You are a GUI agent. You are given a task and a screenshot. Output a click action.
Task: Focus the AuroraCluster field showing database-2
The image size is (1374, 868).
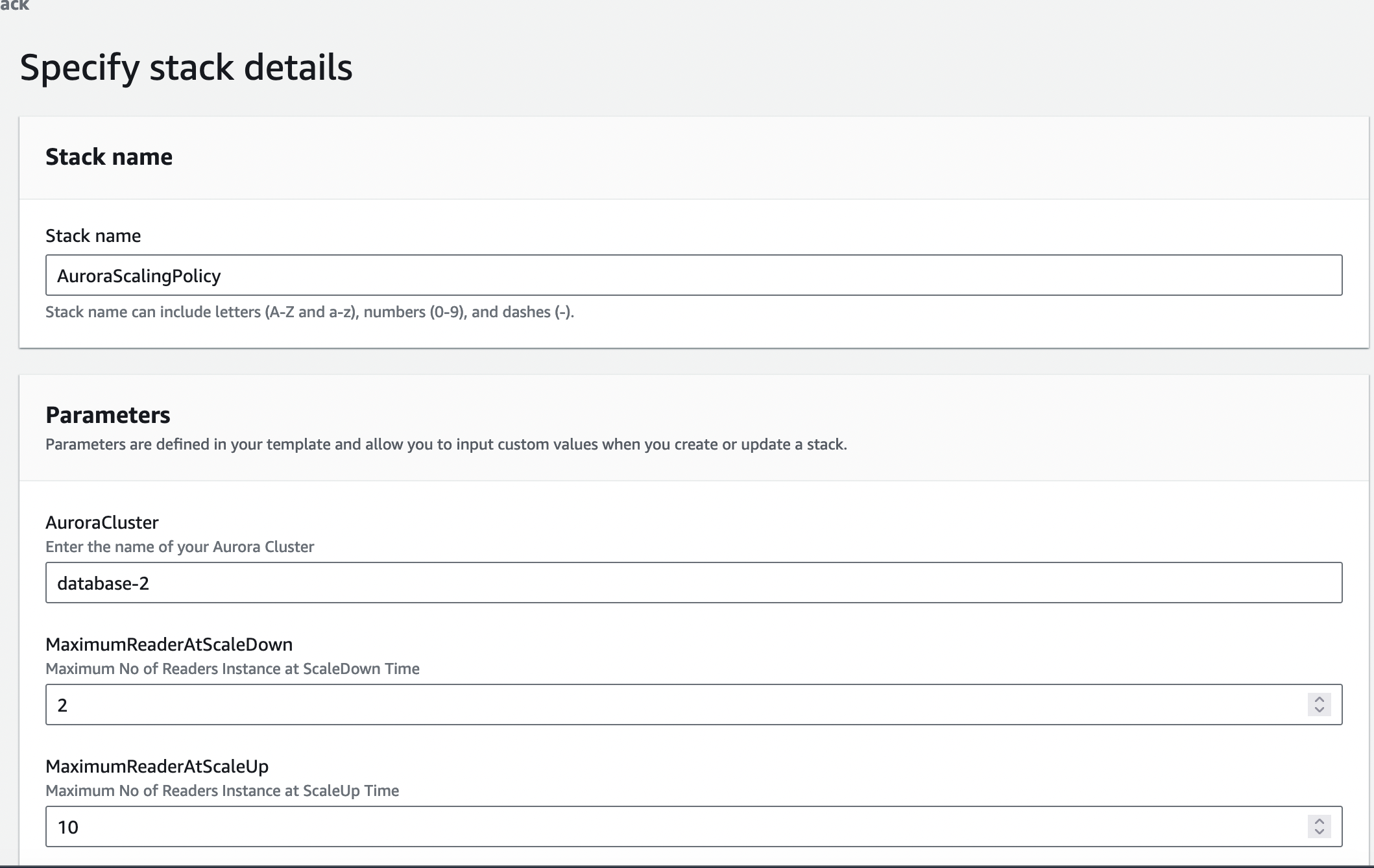tap(693, 583)
